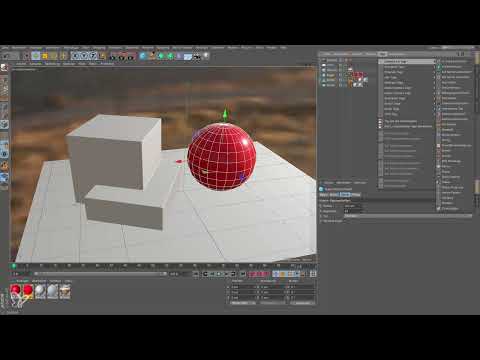
Task: Click Render to Picture Viewer icon
Action: [x=123, y=56]
